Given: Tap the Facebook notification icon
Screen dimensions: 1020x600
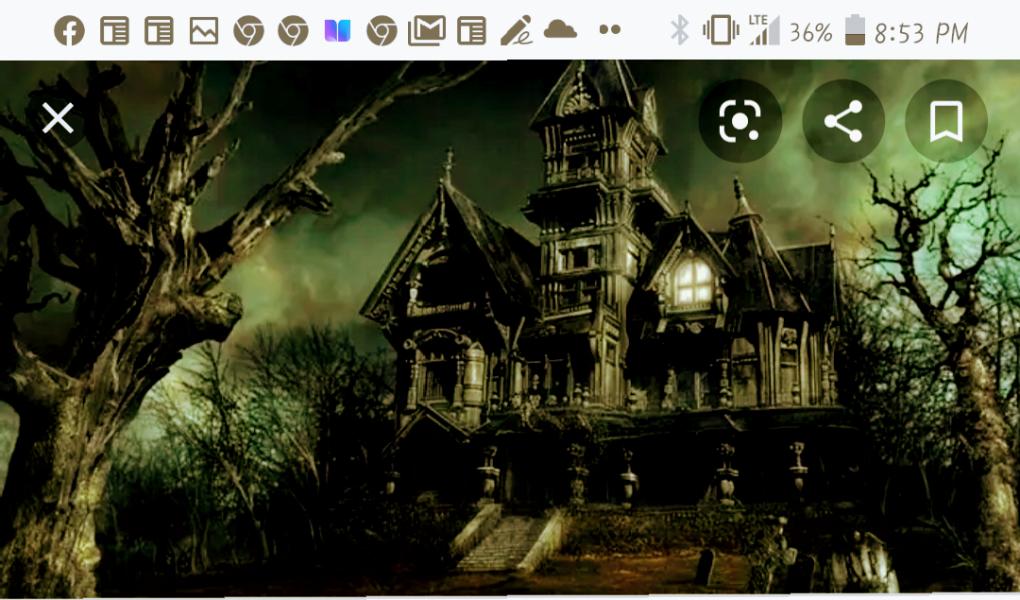Looking at the screenshot, I should pos(69,31).
